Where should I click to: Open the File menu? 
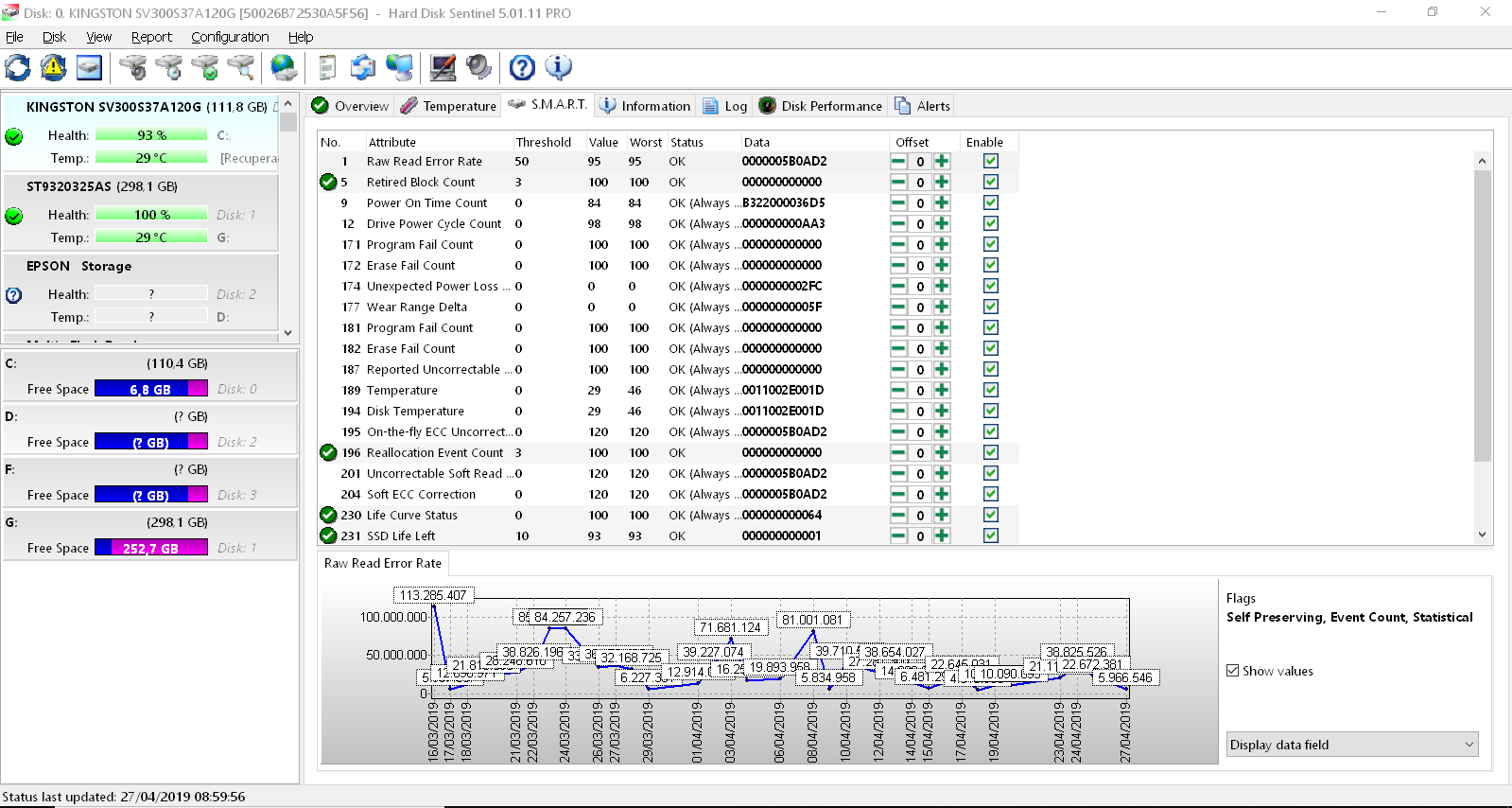tap(14, 37)
